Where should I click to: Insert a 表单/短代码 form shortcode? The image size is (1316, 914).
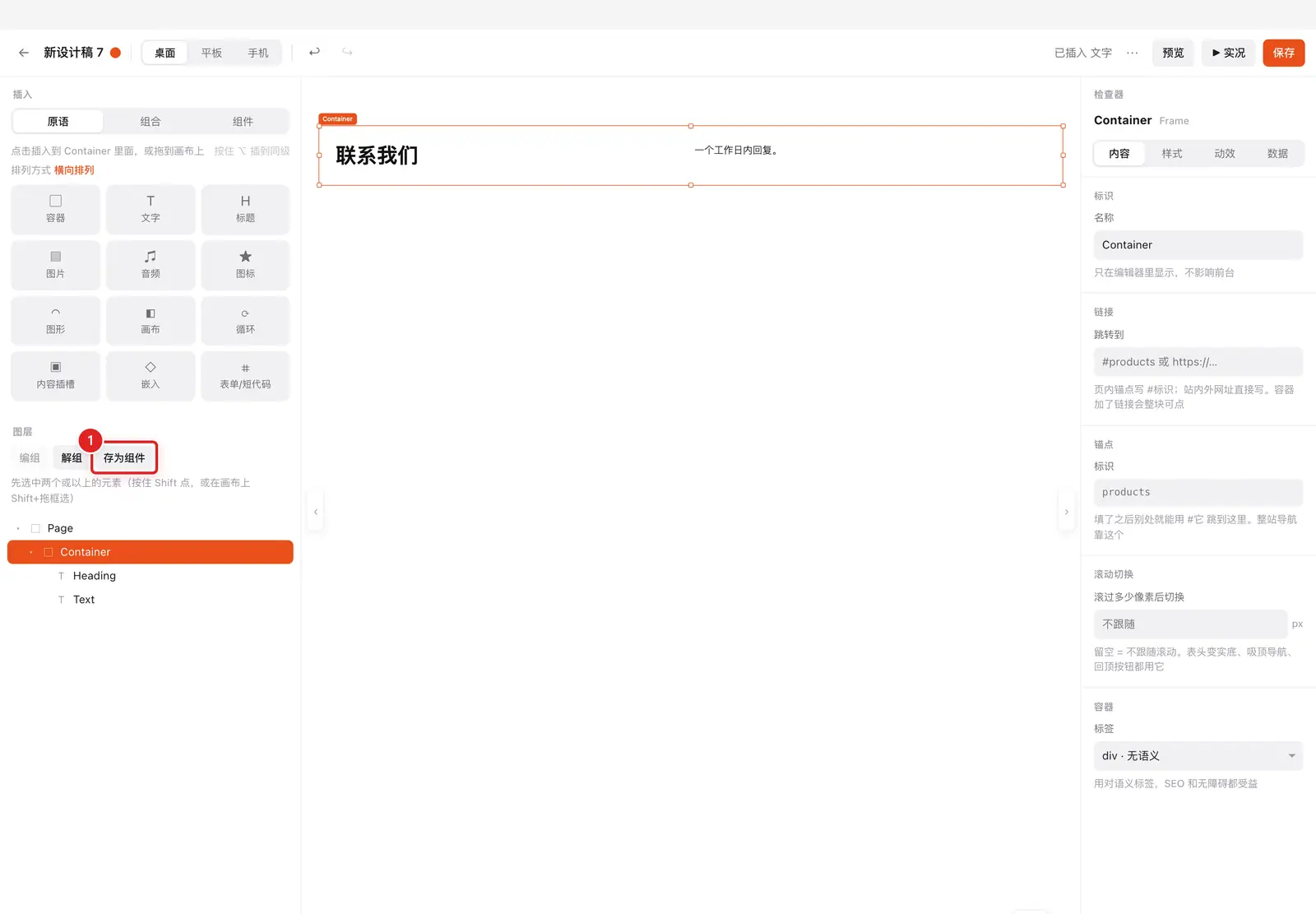[245, 376]
